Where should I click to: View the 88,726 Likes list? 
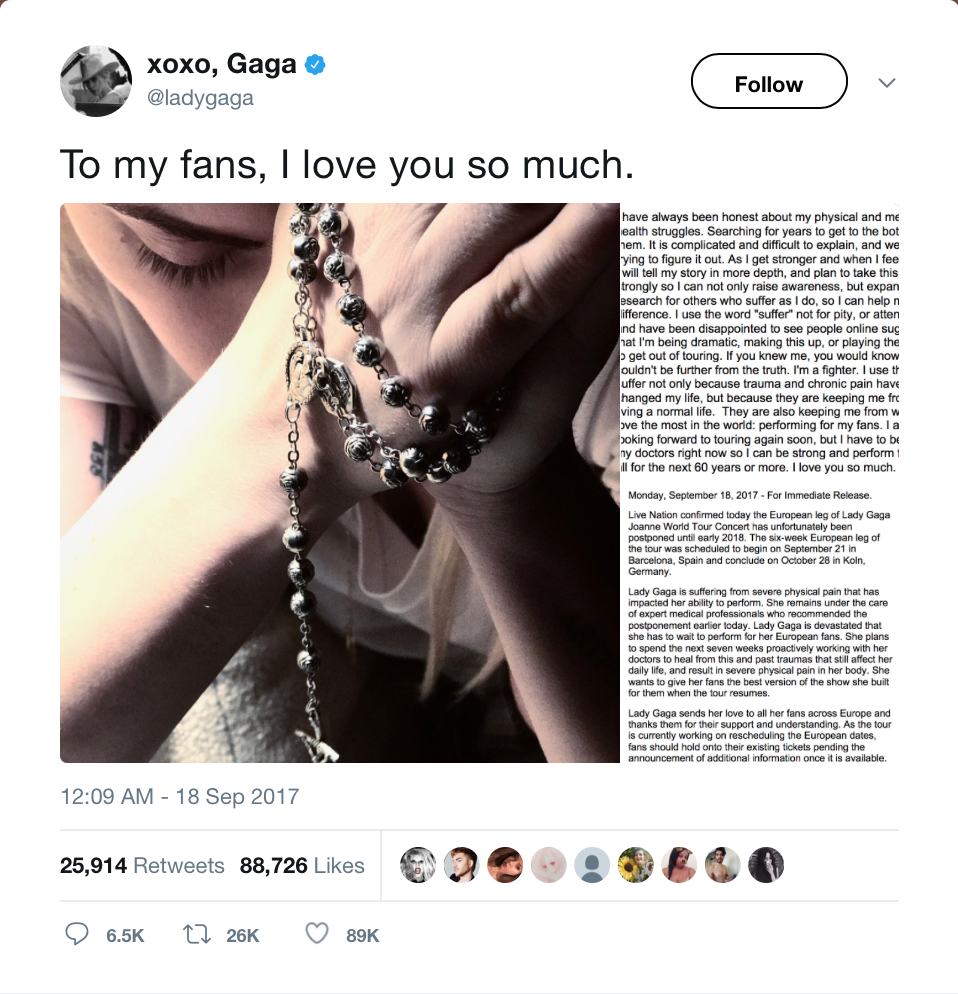[302, 865]
